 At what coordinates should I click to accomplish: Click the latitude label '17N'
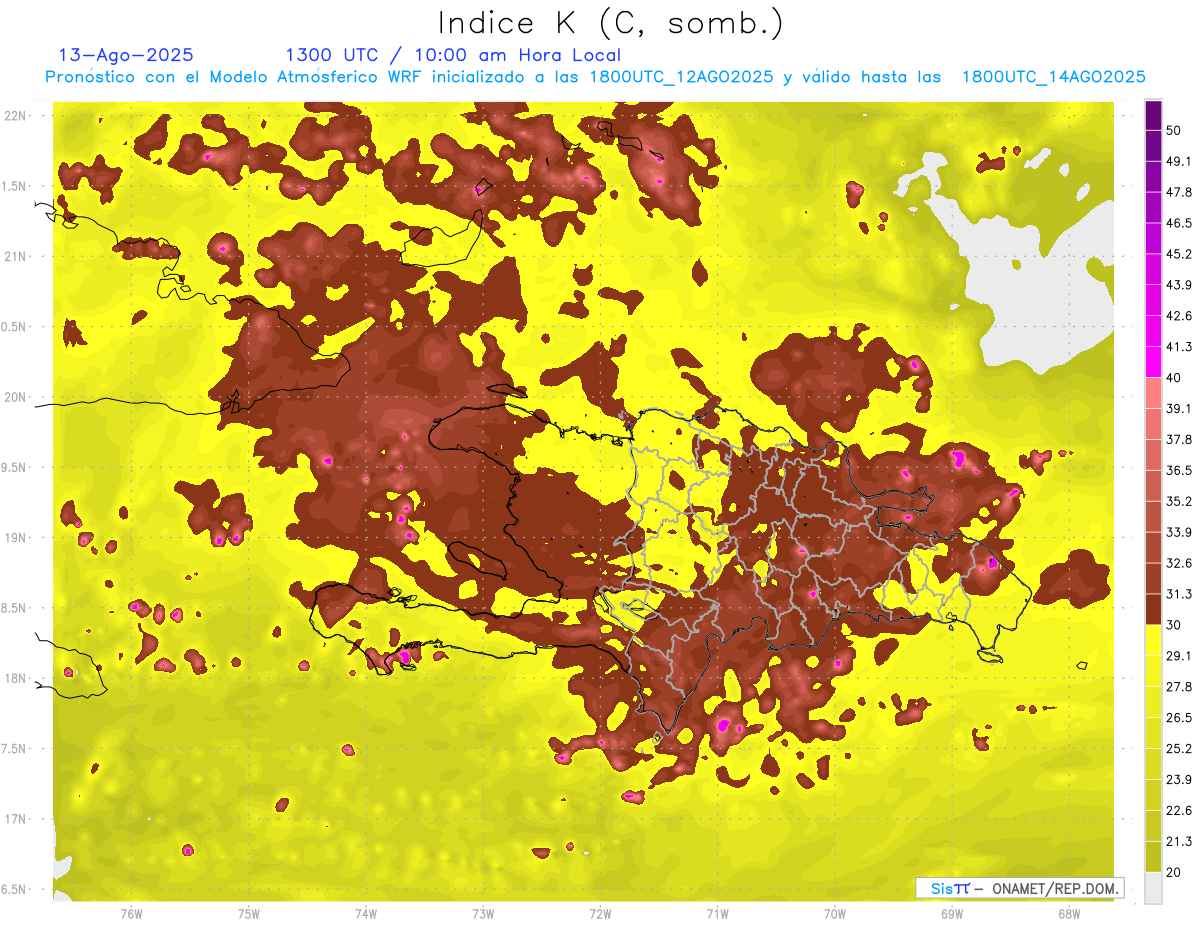click(x=15, y=819)
